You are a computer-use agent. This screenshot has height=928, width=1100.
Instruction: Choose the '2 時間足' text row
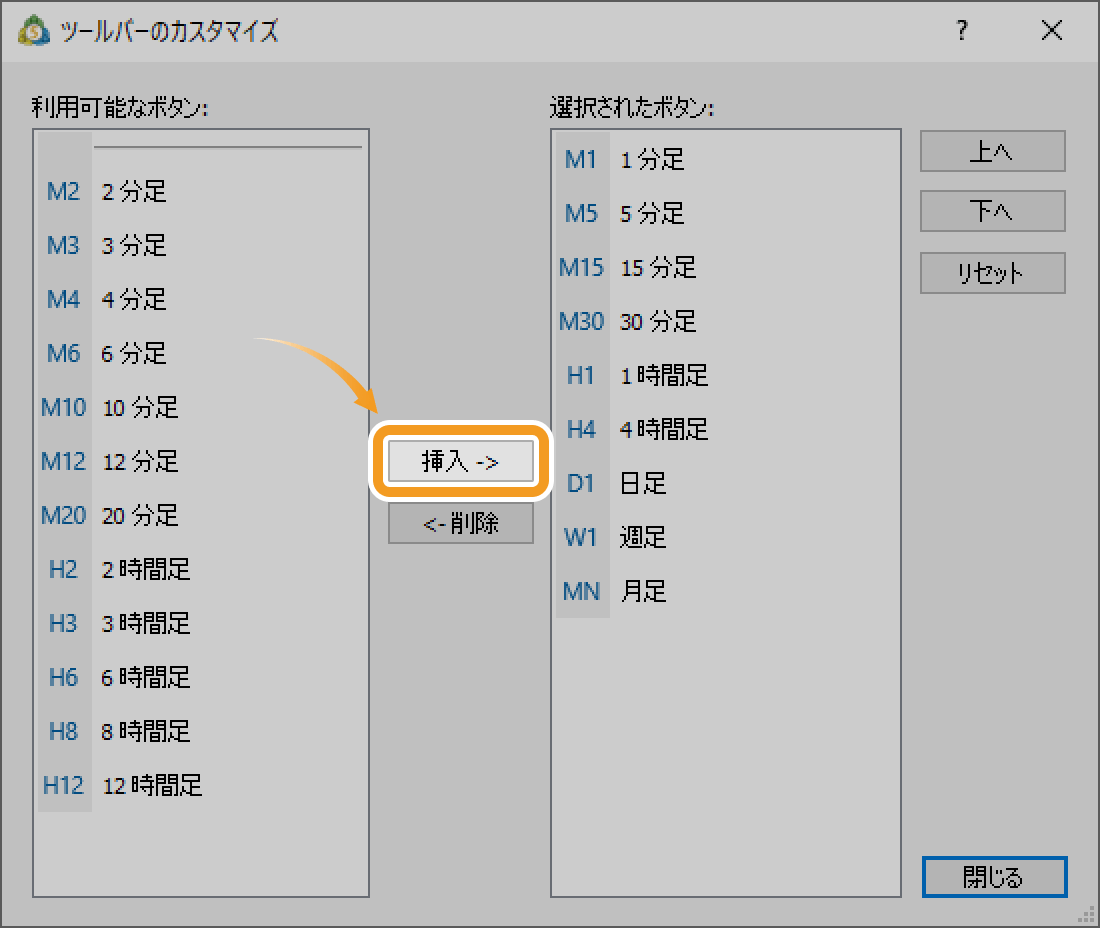point(146,570)
